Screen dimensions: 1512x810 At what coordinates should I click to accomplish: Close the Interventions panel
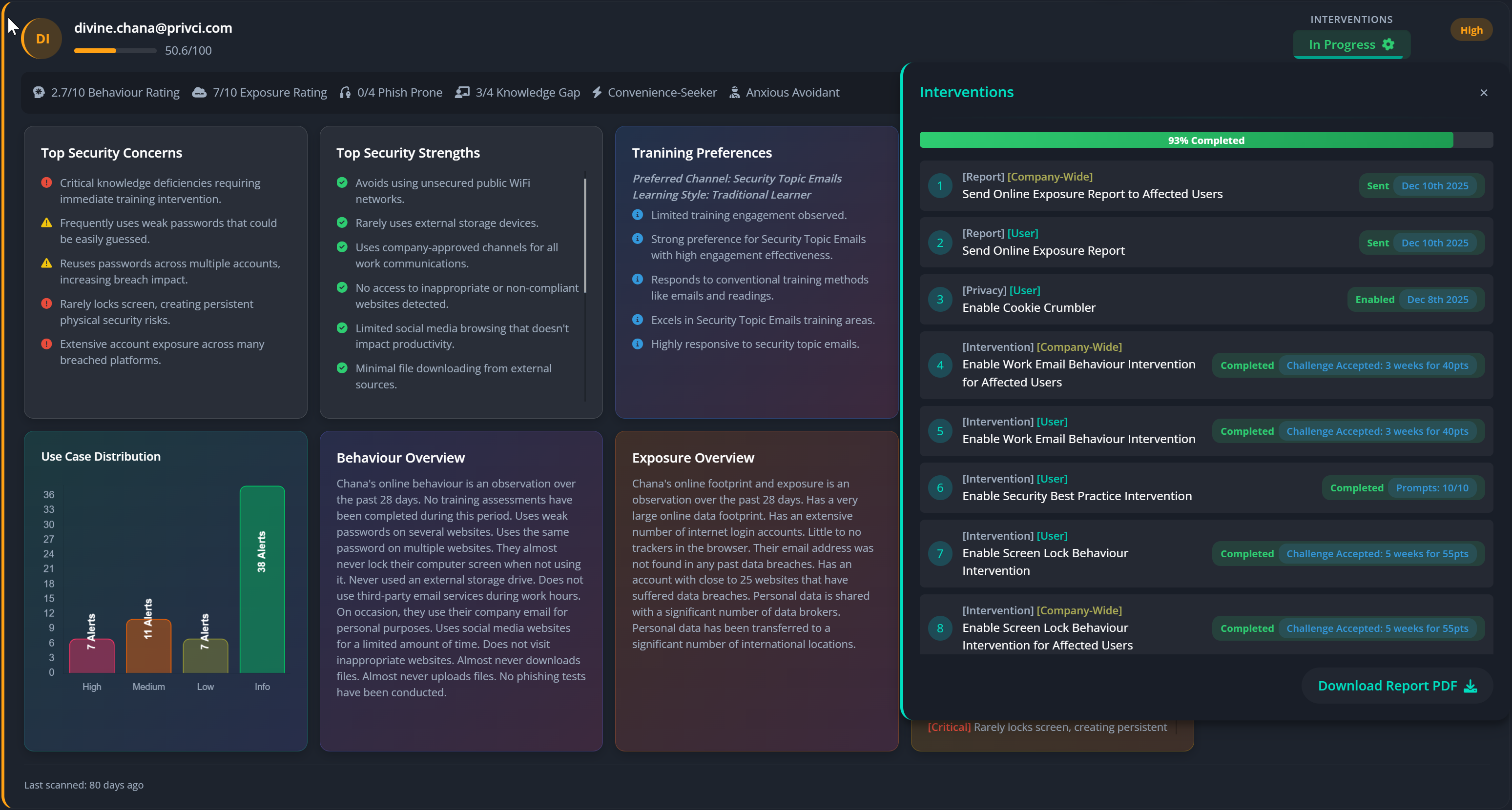pos(1484,93)
